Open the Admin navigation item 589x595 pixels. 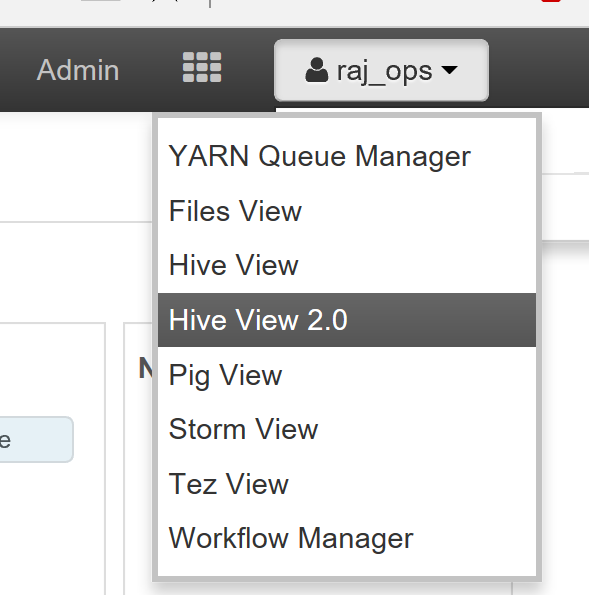78,70
